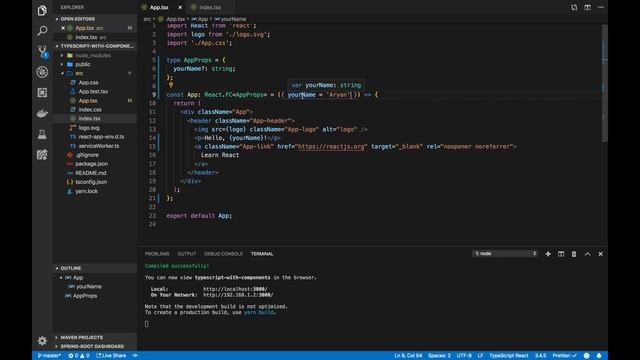Click the master branch indicator
This screenshot has width=640, height=360.
point(49,356)
